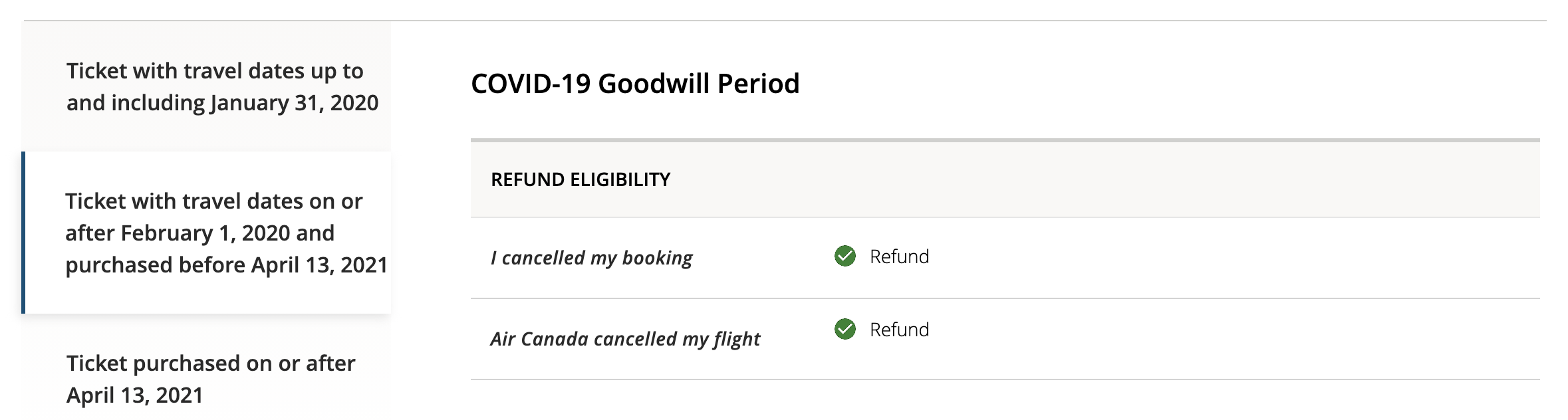The width and height of the screenshot is (1568, 420).
Task: Click "and including January 31, 2020" tab line
Action: [x=222, y=103]
